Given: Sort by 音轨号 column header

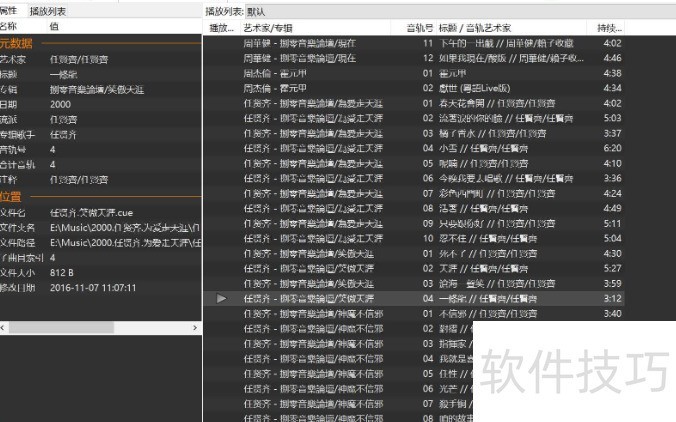Looking at the screenshot, I should pyautogui.click(x=420, y=27).
